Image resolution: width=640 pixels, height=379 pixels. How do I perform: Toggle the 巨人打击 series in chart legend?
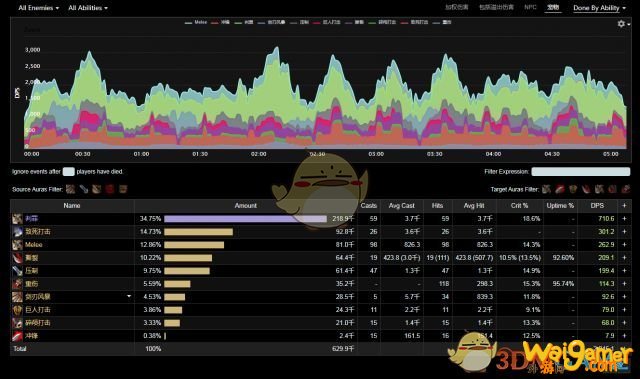[327, 22]
